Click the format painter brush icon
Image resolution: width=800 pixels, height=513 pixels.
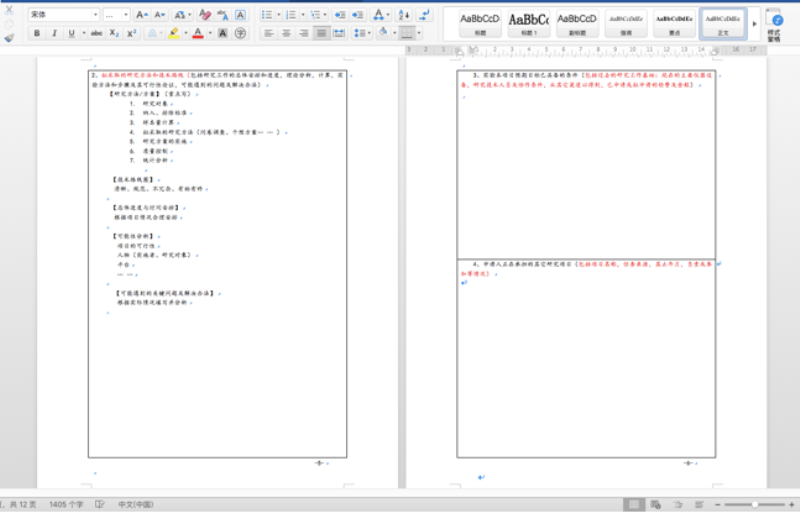pos(9,36)
